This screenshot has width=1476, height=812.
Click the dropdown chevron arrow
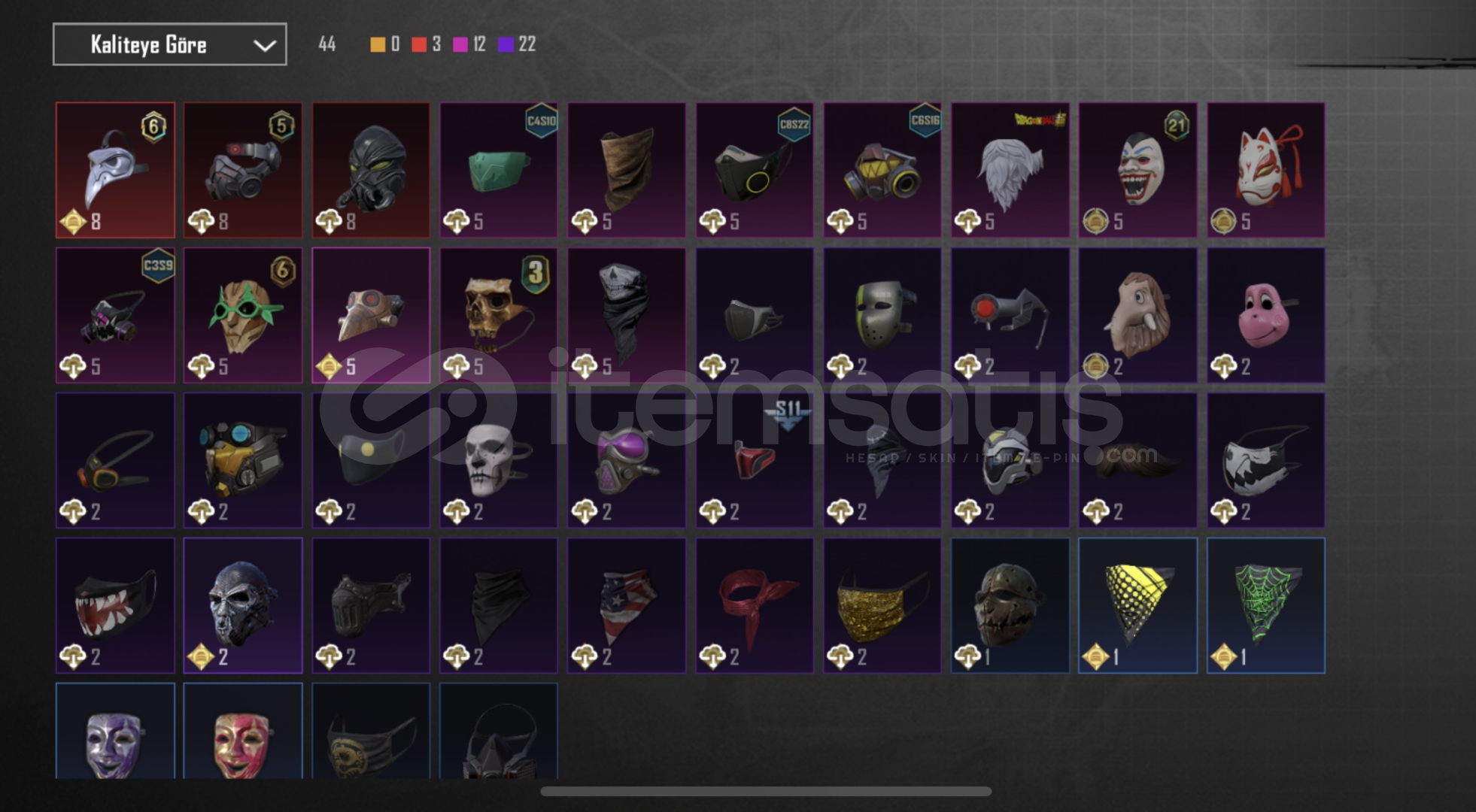[x=264, y=46]
